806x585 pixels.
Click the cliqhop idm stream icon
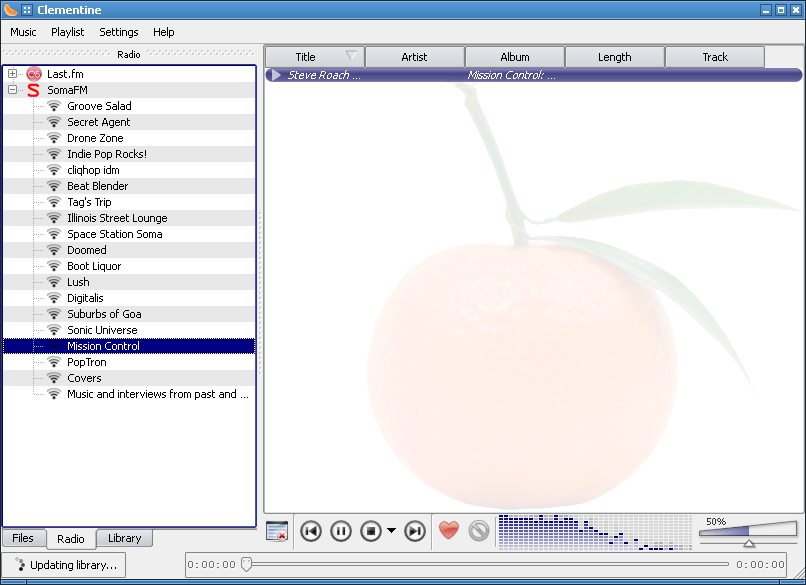coord(54,170)
